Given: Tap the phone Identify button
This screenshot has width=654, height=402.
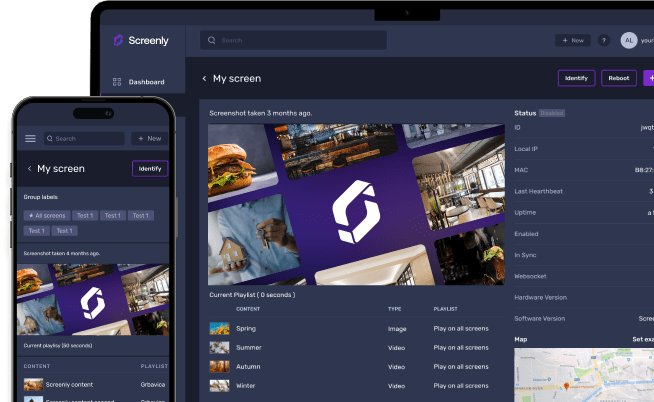Looking at the screenshot, I should click(x=150, y=169).
